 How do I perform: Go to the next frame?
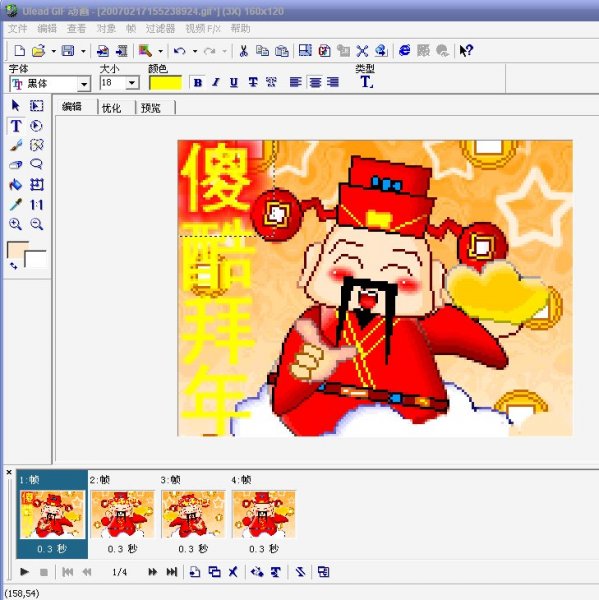[x=152, y=572]
